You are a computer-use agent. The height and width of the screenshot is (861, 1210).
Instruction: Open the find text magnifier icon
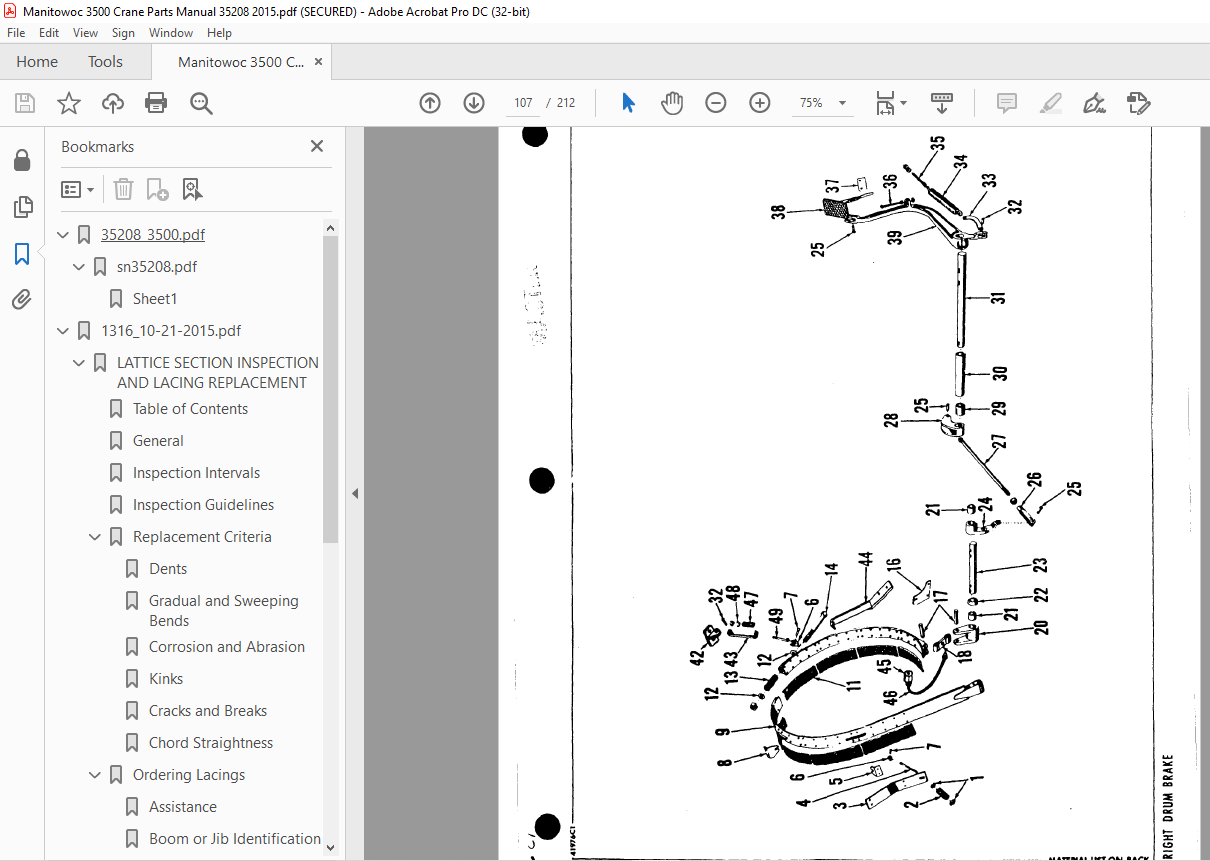tap(201, 103)
